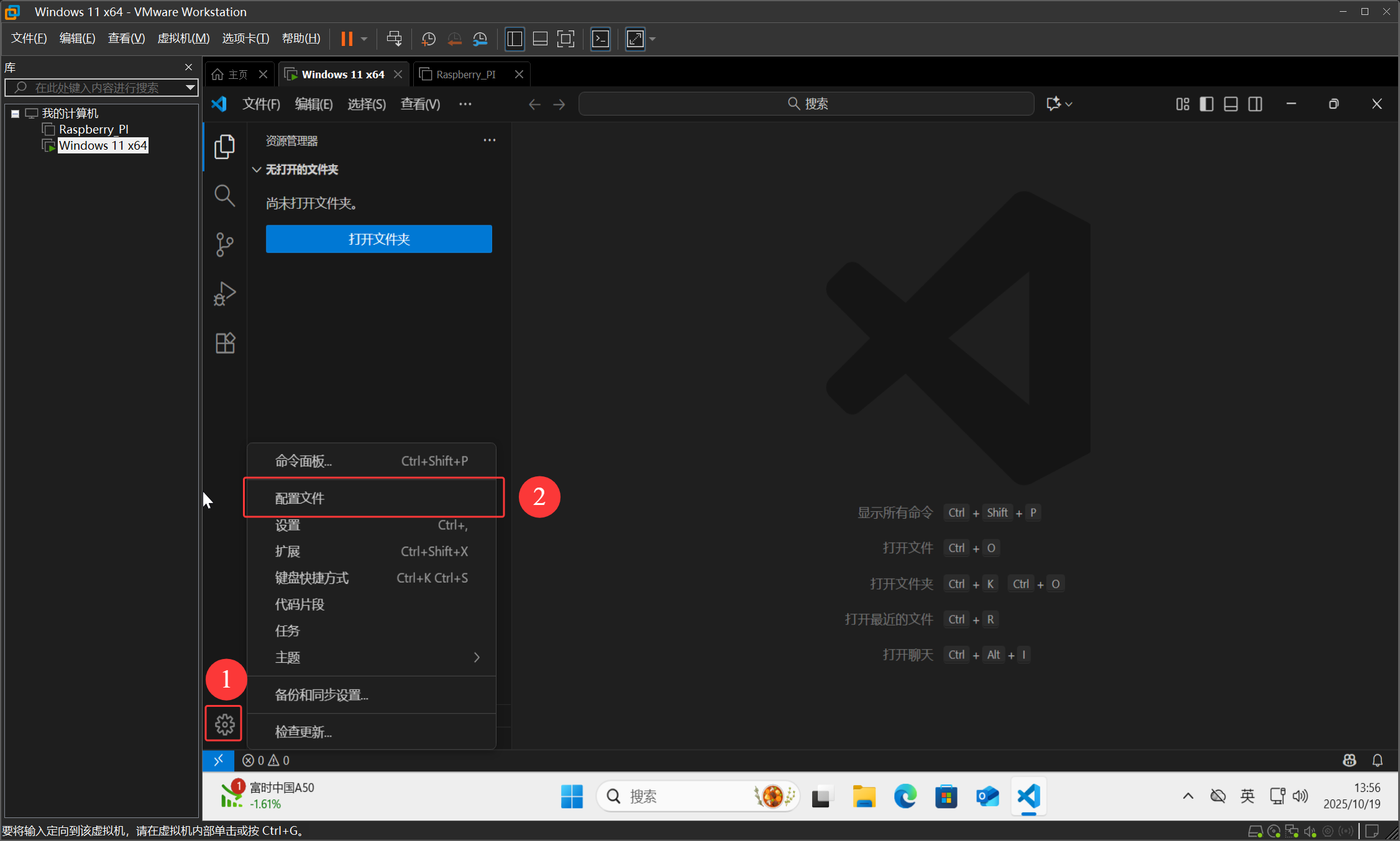
Task: Open the Search view in activity bar
Action: point(224,196)
